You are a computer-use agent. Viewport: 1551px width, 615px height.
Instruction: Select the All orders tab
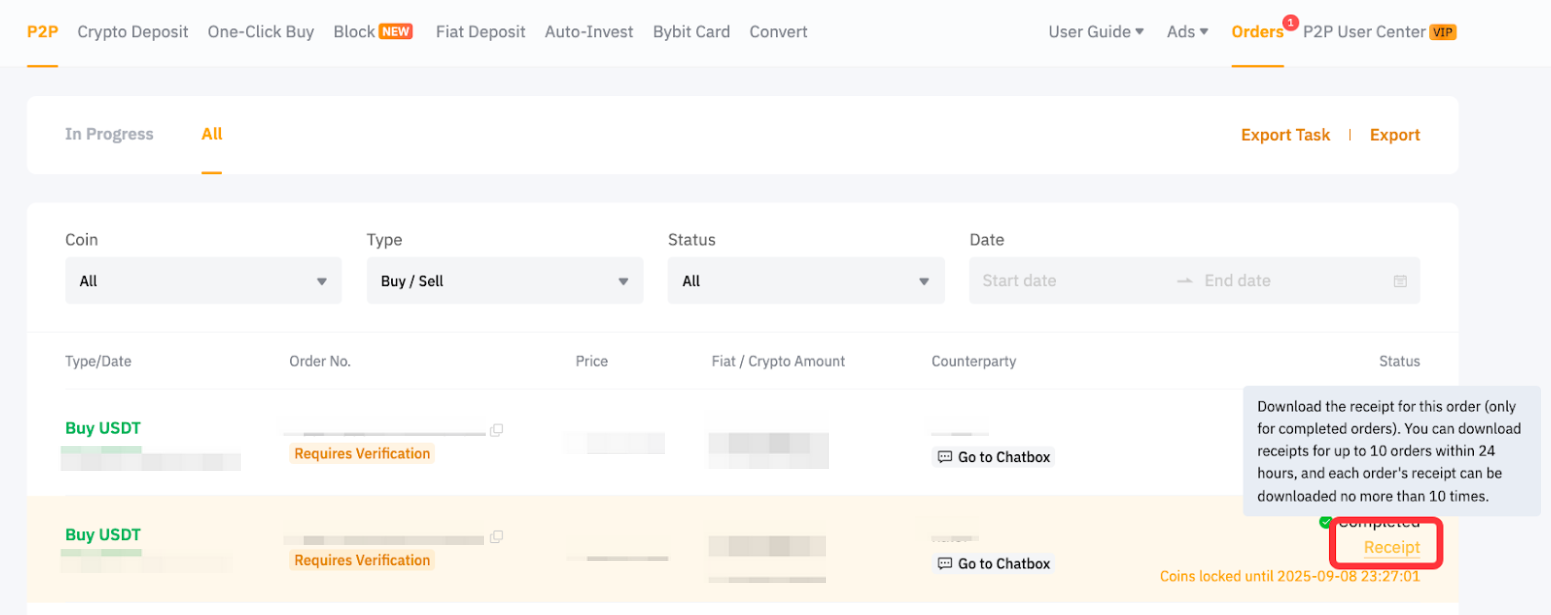[211, 134]
